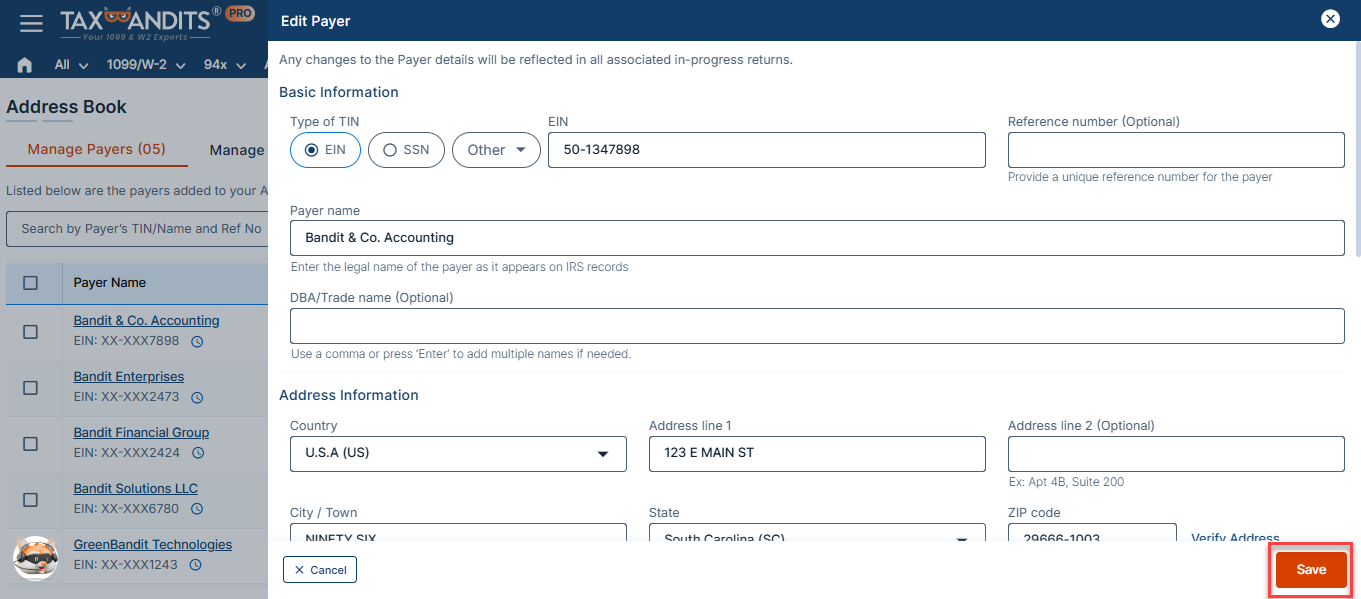Open the Other TIN type dropdown
Viewport: 1361px width, 599px height.
click(496, 150)
